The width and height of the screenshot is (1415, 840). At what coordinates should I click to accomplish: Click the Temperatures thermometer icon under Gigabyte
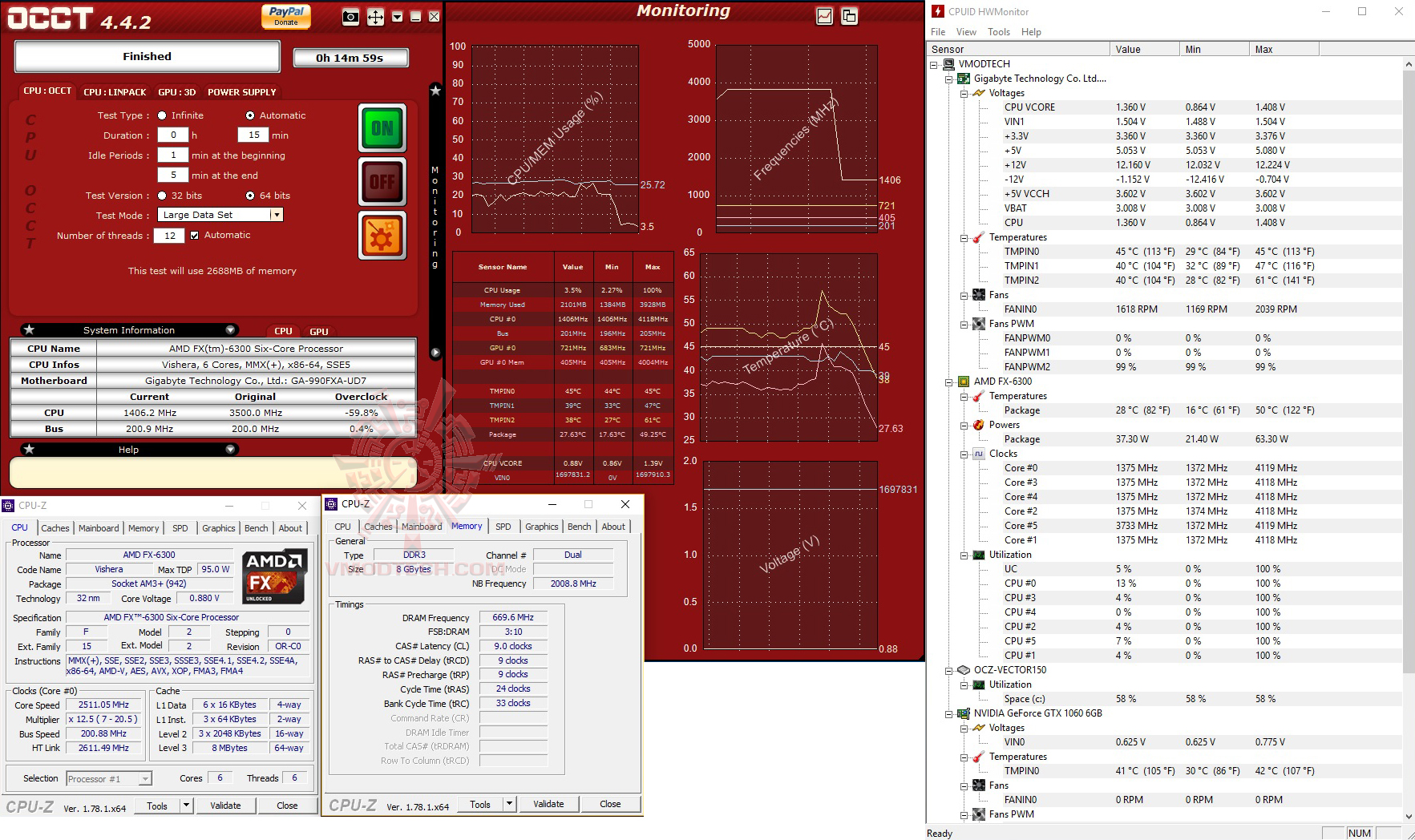(979, 237)
